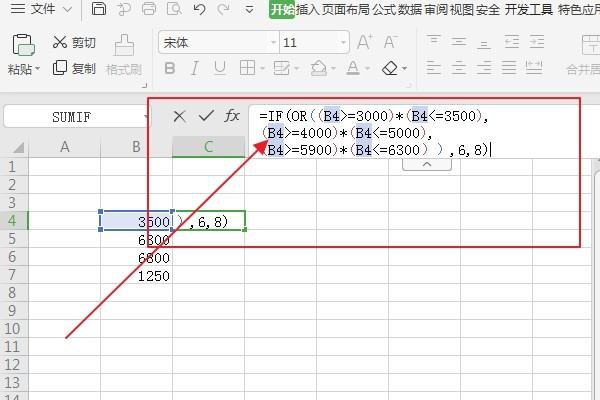Align text right
Viewport: 600px width, 400px height.
pyautogui.click(x=484, y=68)
